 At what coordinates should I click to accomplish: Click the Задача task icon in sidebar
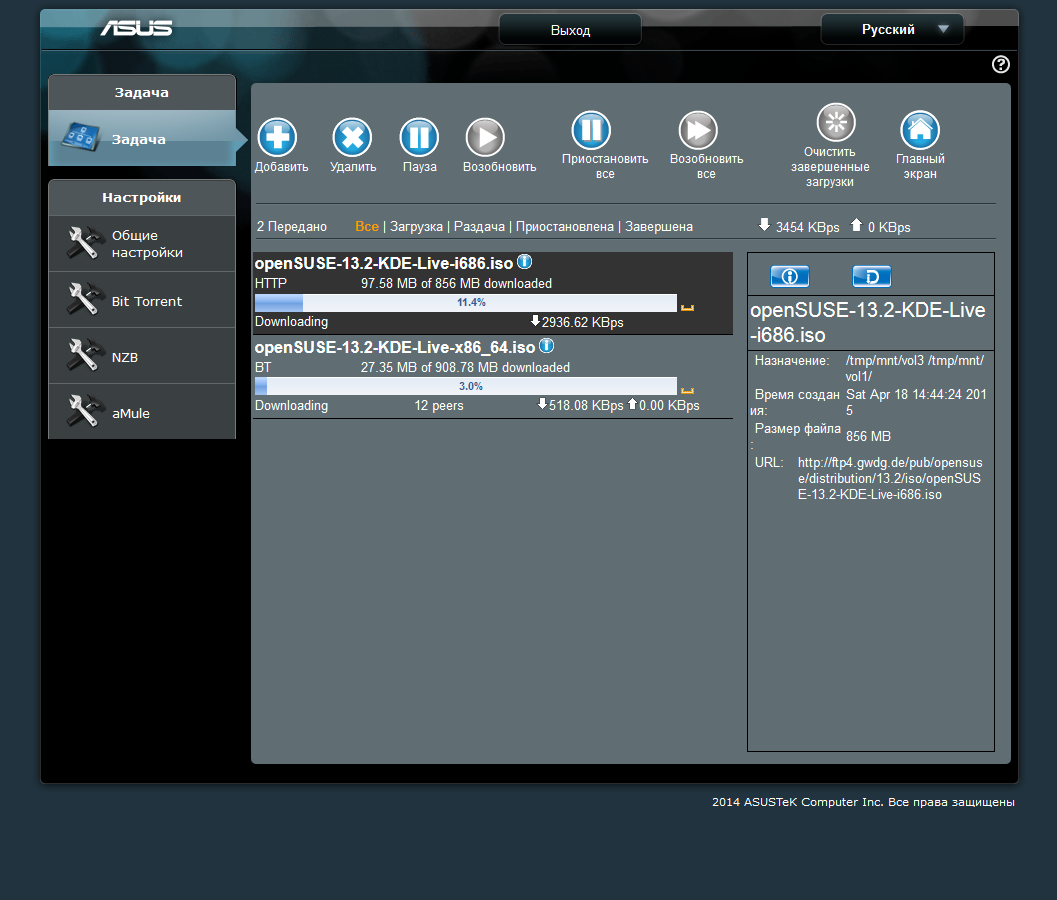[x=81, y=136]
